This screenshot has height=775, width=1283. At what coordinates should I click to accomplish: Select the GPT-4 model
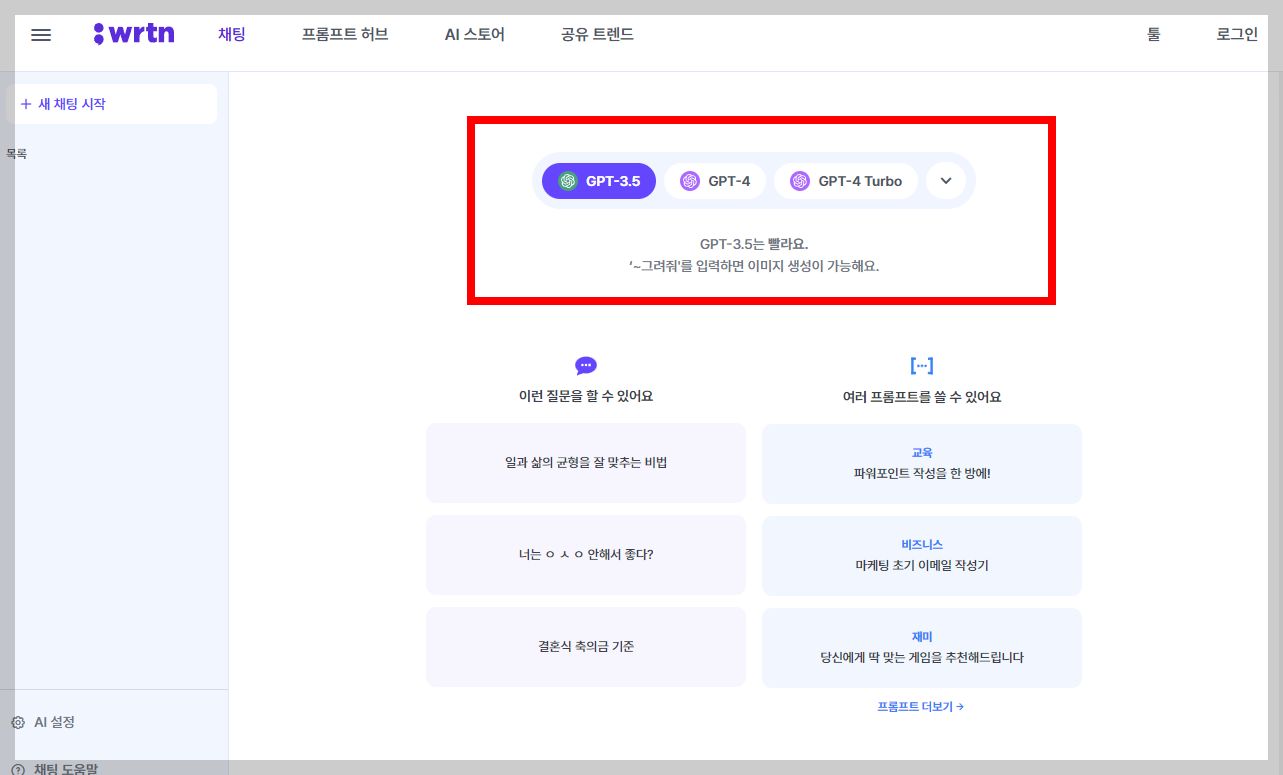[x=715, y=181]
